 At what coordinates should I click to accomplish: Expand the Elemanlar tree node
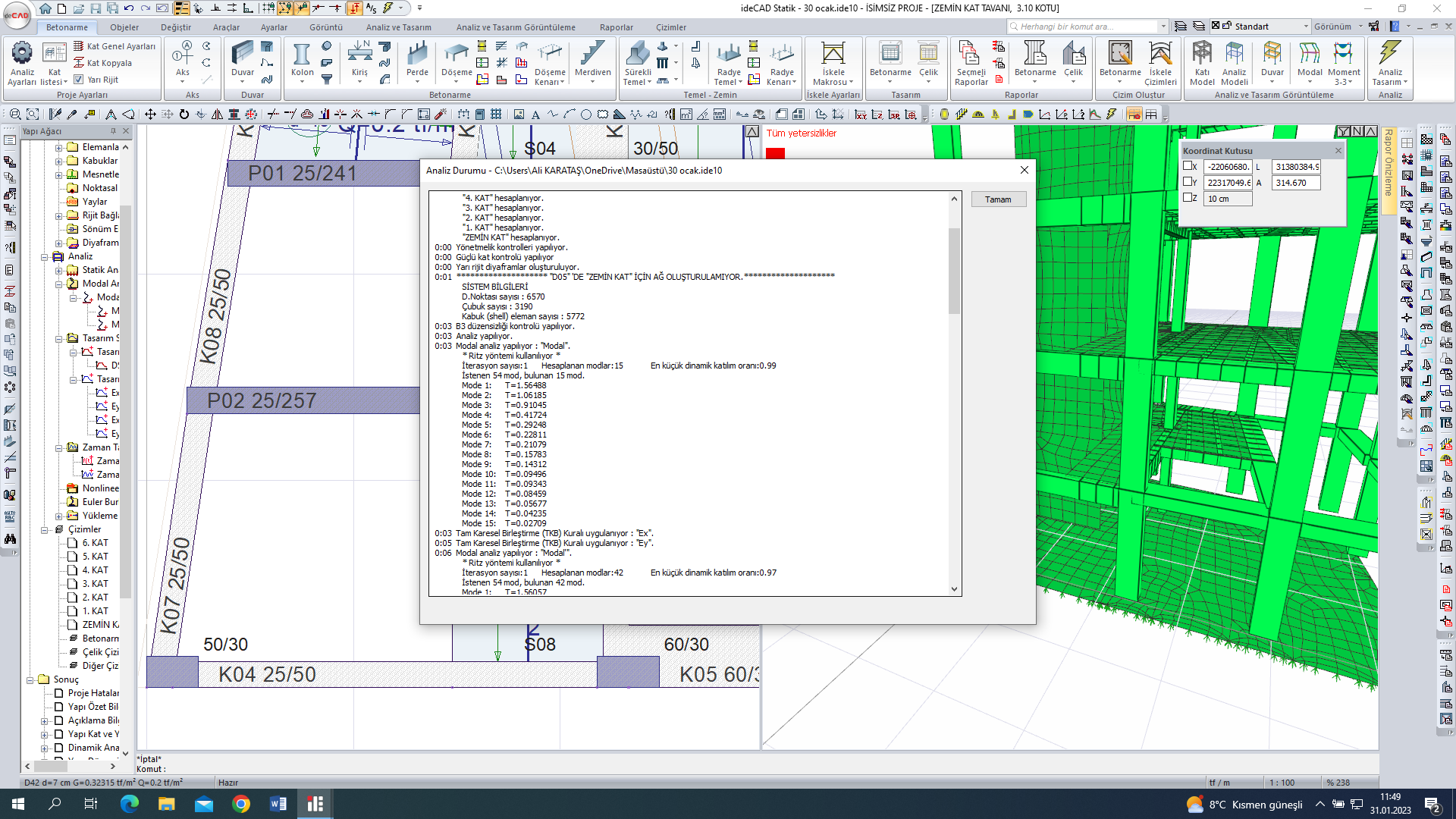pyautogui.click(x=59, y=147)
